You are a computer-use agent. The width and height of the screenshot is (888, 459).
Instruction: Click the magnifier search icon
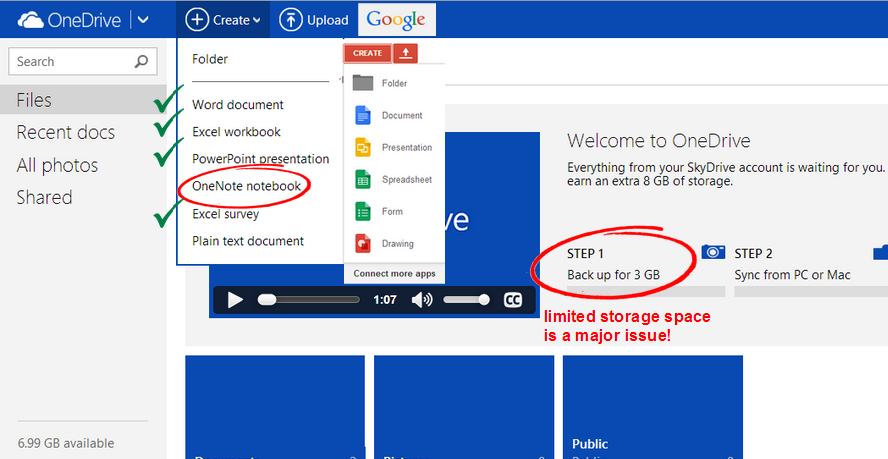tap(141, 61)
